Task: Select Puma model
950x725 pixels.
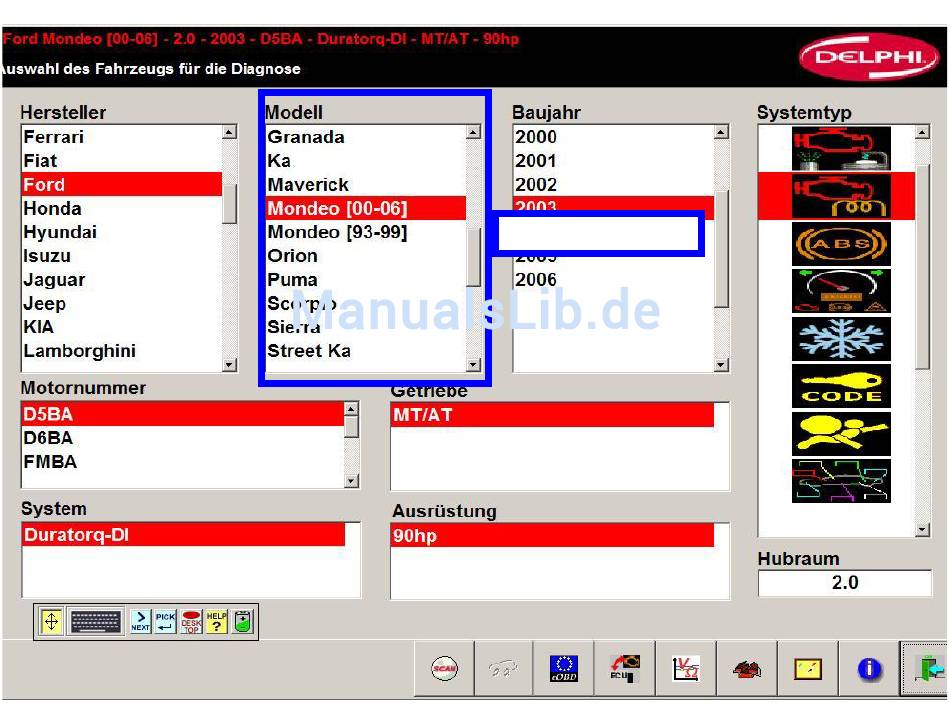Action: 366,280
